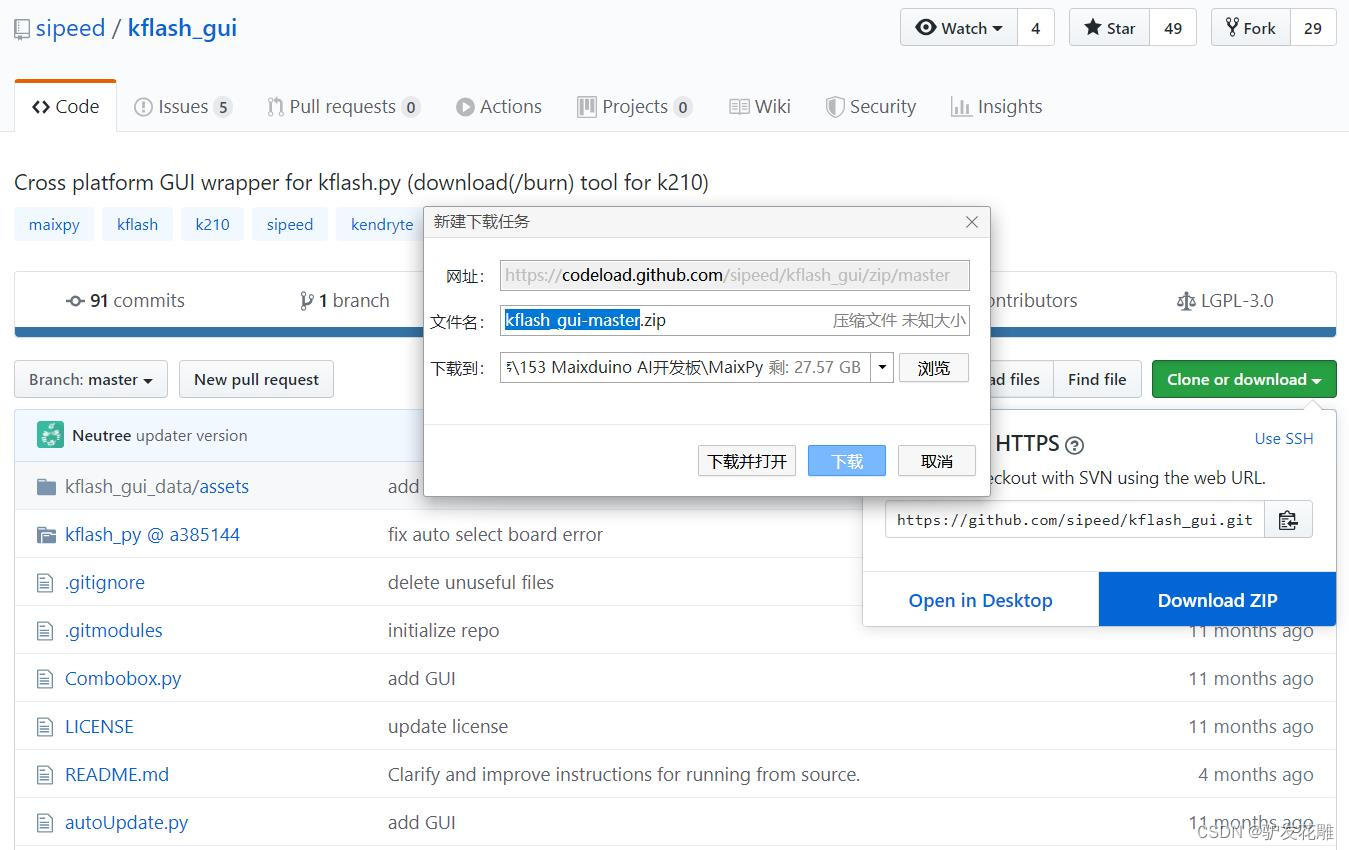Click the file icon beside .gitignore
The image size is (1349, 850).
[x=44, y=583]
